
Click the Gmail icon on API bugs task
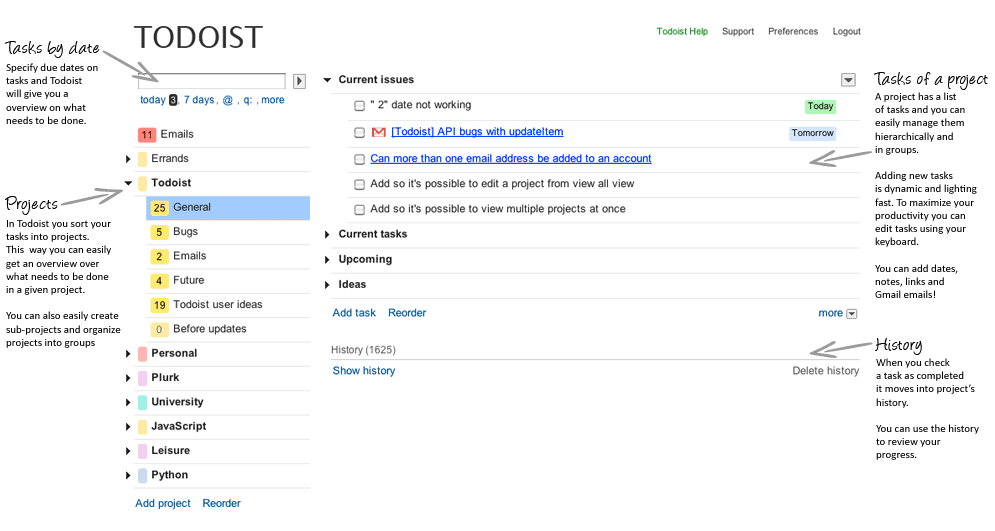379,133
